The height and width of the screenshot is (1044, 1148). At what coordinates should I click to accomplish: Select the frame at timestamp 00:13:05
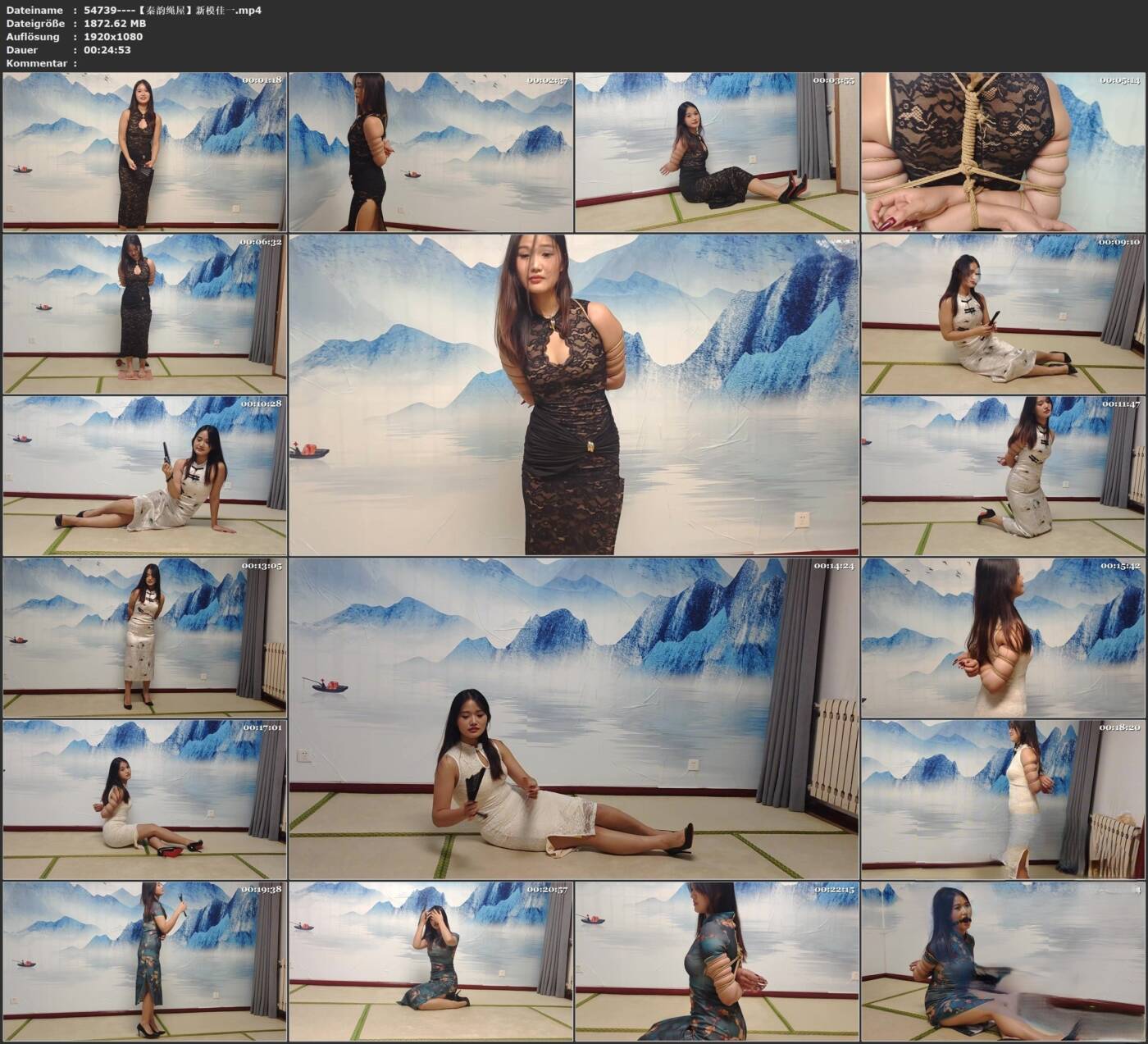144,638
